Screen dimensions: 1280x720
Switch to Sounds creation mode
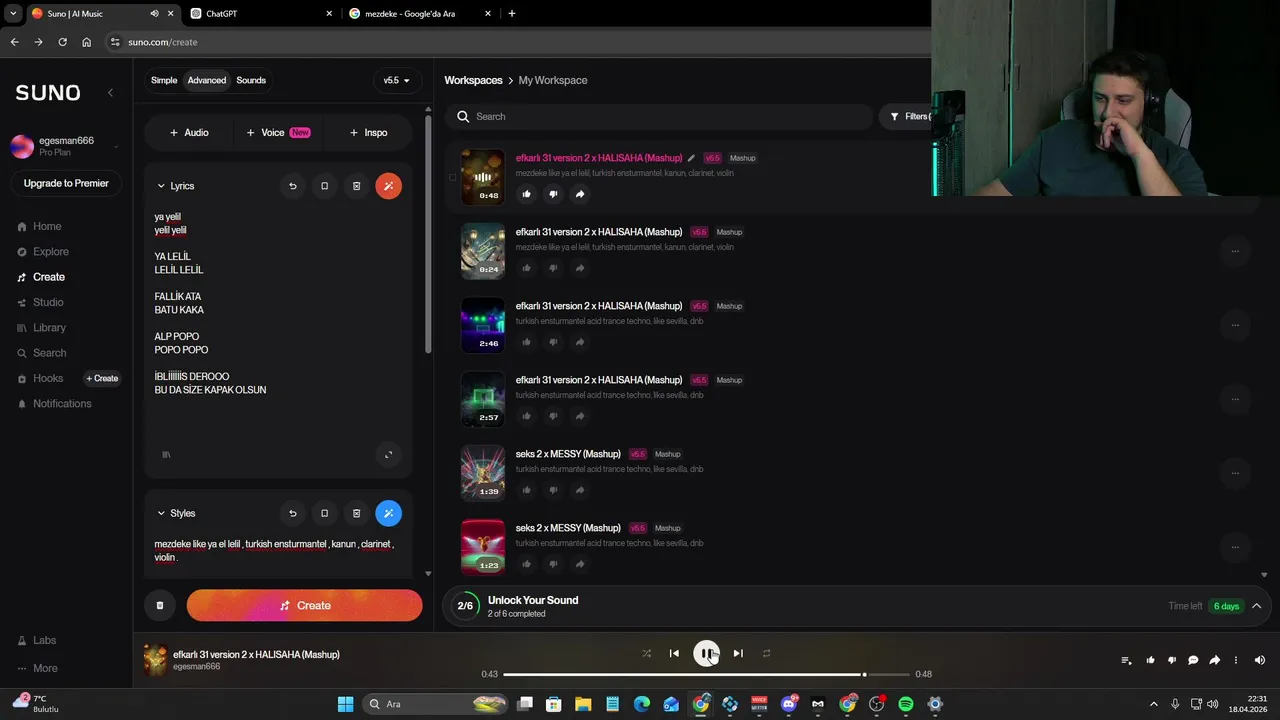pyautogui.click(x=251, y=80)
